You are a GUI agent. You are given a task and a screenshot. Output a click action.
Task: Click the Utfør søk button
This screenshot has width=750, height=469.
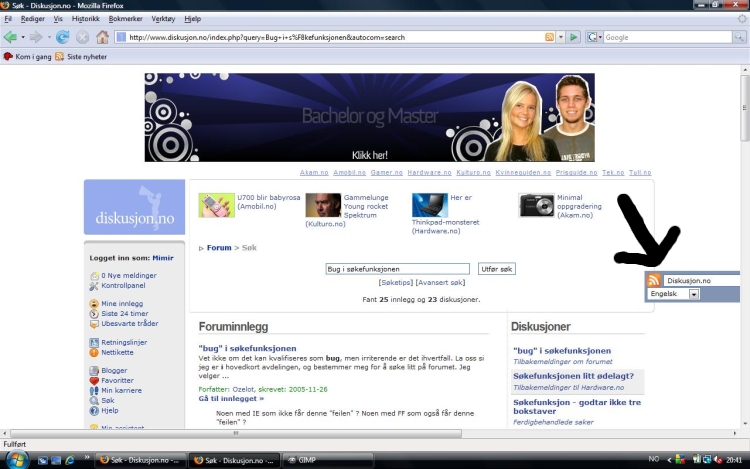click(x=496, y=269)
